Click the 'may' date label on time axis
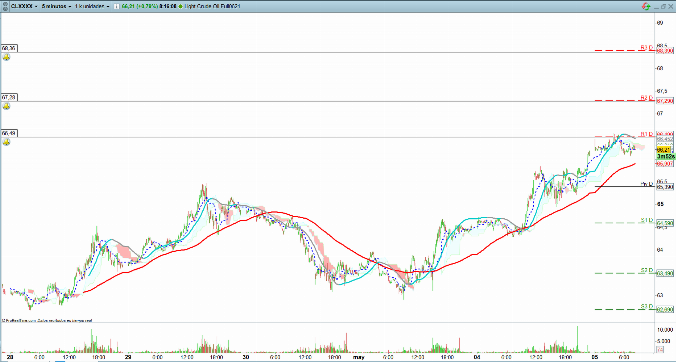The width and height of the screenshot is (676, 362). point(358,357)
